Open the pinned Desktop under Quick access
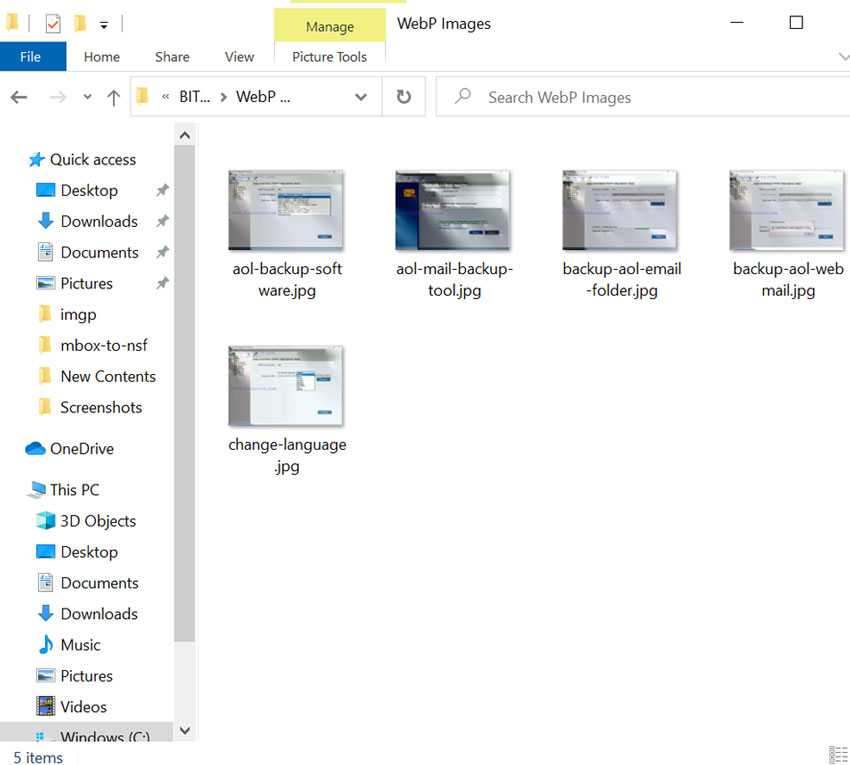The height and width of the screenshot is (765, 850). tap(89, 190)
